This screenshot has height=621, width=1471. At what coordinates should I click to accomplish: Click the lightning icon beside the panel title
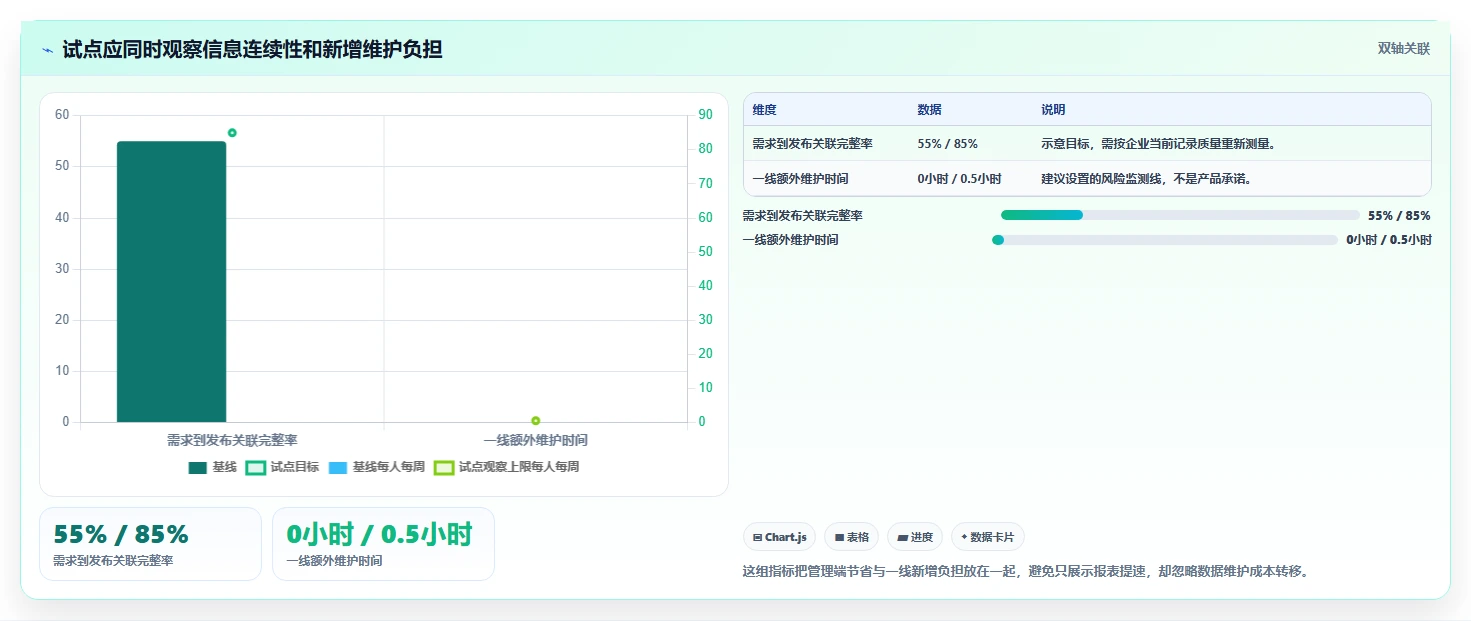47,50
